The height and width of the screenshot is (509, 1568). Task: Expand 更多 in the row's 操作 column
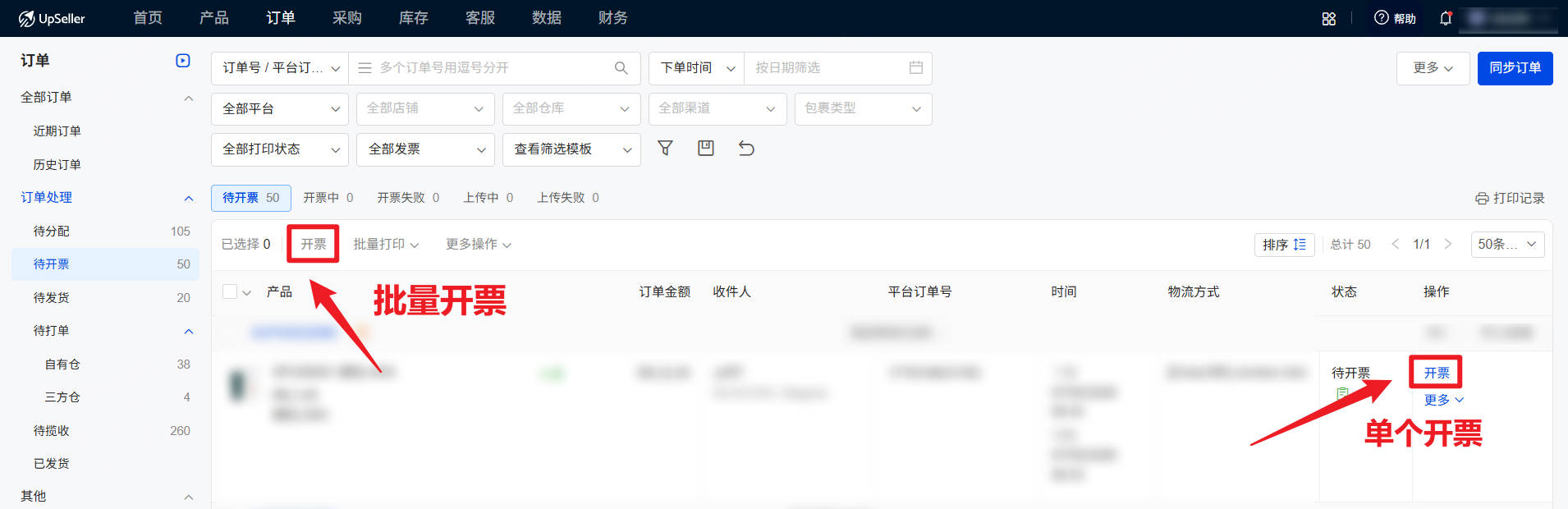[1443, 400]
